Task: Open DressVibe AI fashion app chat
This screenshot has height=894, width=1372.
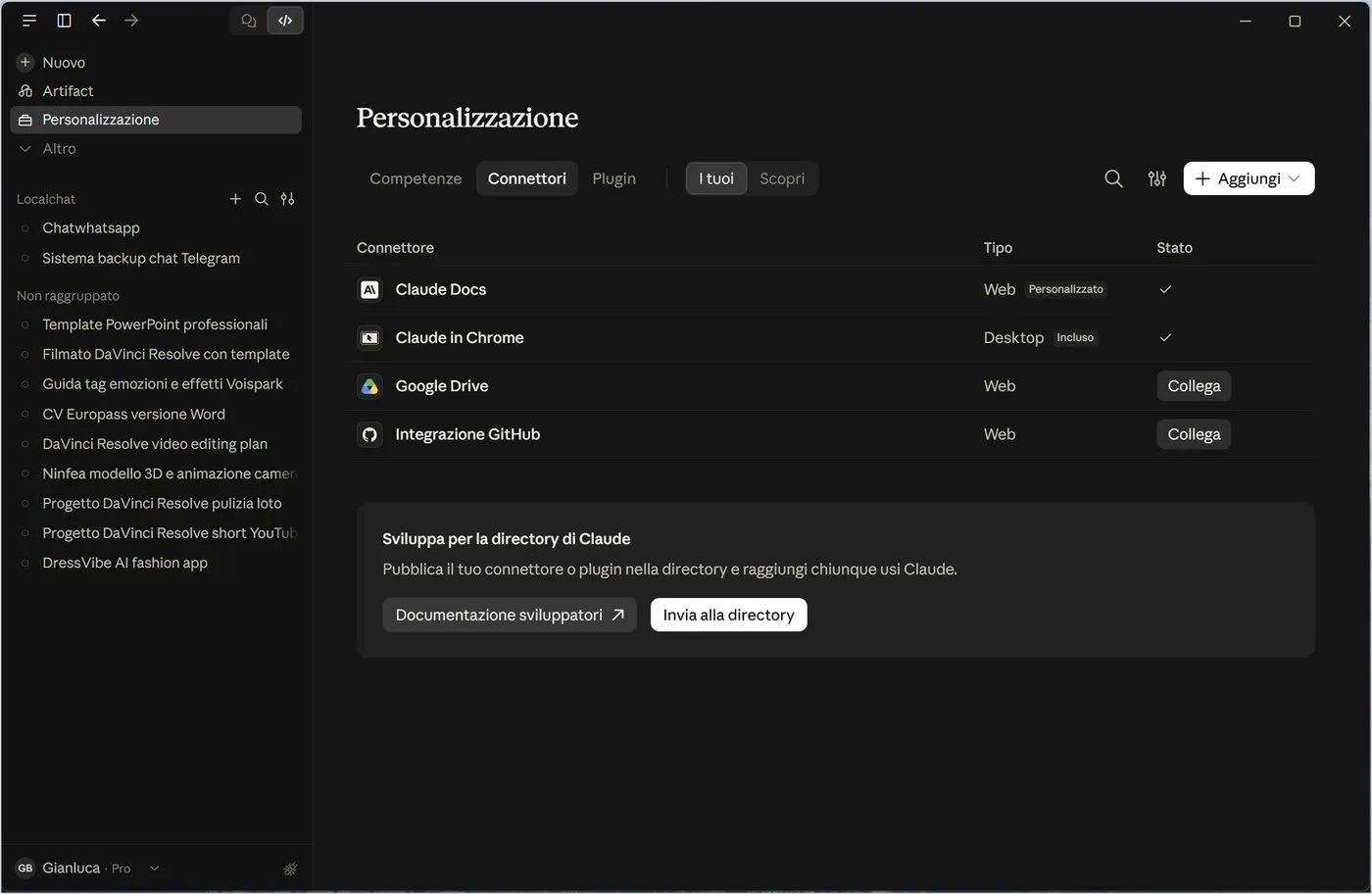Action: [x=124, y=563]
